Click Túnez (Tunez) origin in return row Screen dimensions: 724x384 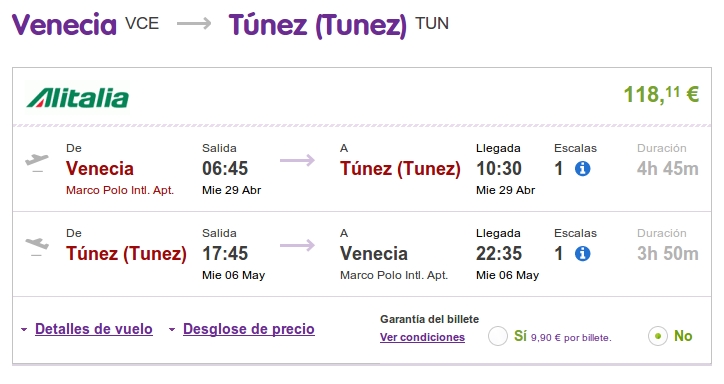(x=126, y=254)
